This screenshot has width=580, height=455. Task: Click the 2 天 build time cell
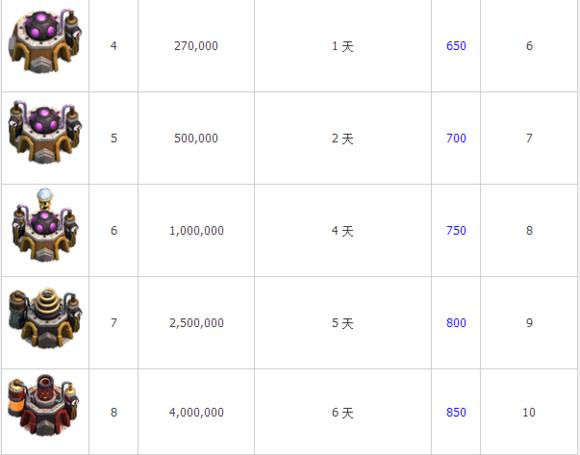point(343,138)
